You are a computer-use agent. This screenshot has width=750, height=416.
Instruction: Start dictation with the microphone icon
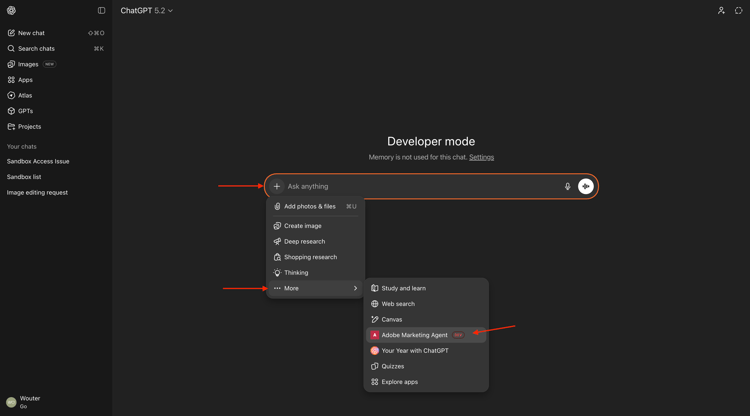(567, 186)
